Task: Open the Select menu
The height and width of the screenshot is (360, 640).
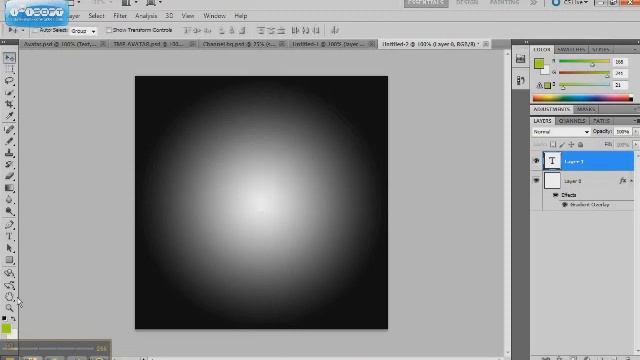Action: point(96,16)
